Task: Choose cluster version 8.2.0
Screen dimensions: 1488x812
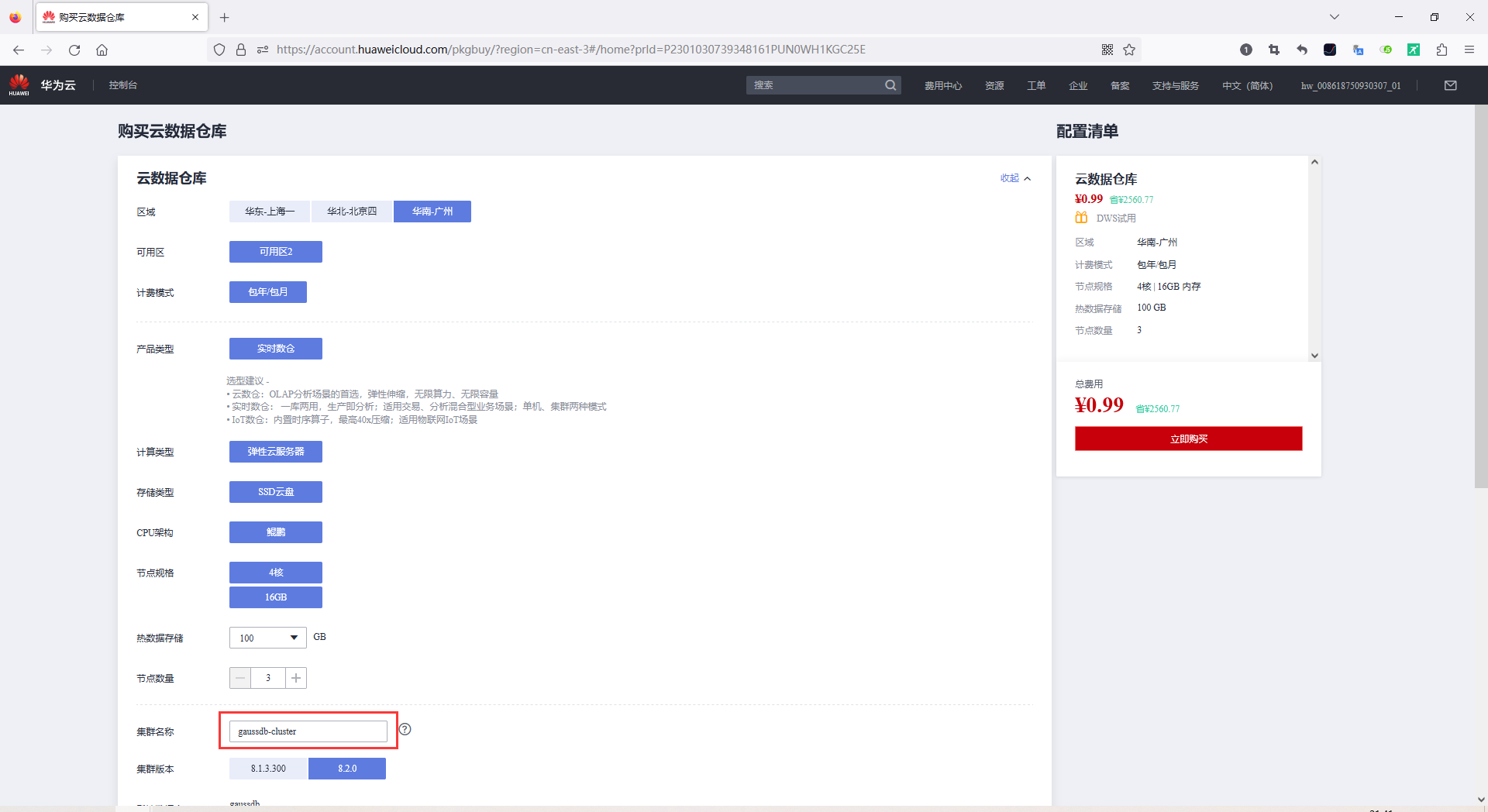Action: pyautogui.click(x=347, y=769)
